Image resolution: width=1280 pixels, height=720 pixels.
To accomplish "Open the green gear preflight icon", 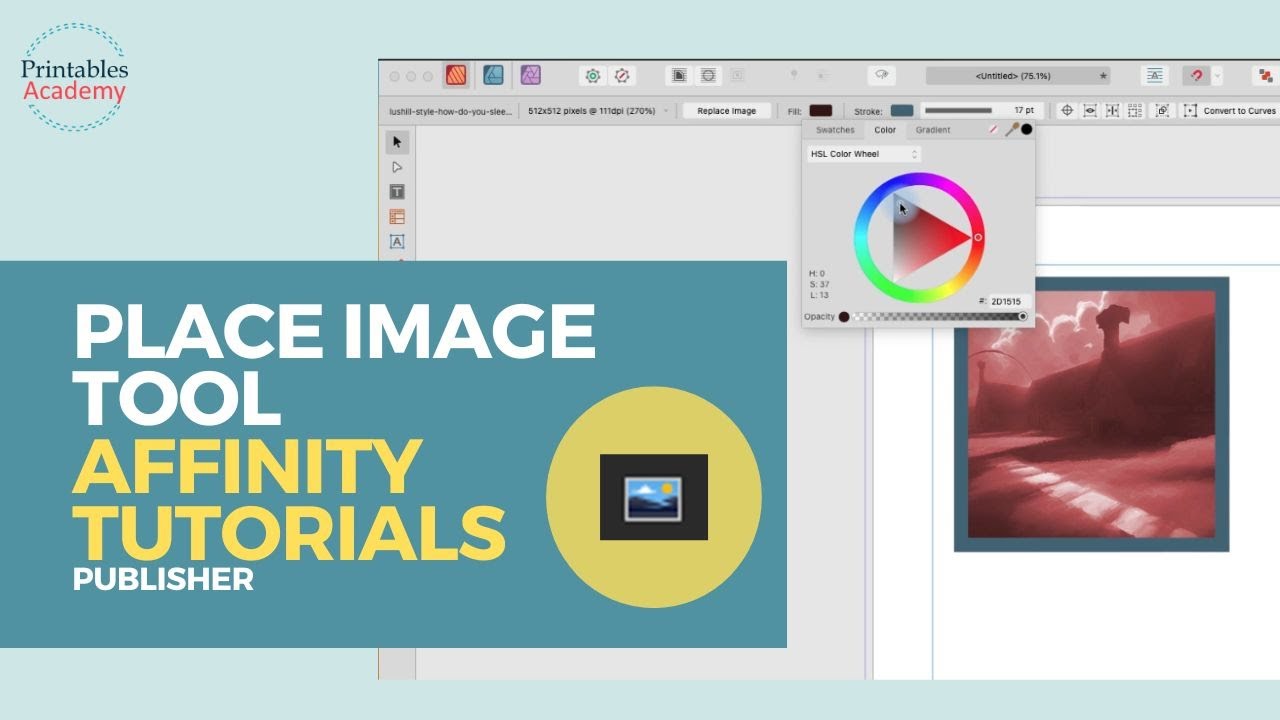I will click(x=593, y=75).
